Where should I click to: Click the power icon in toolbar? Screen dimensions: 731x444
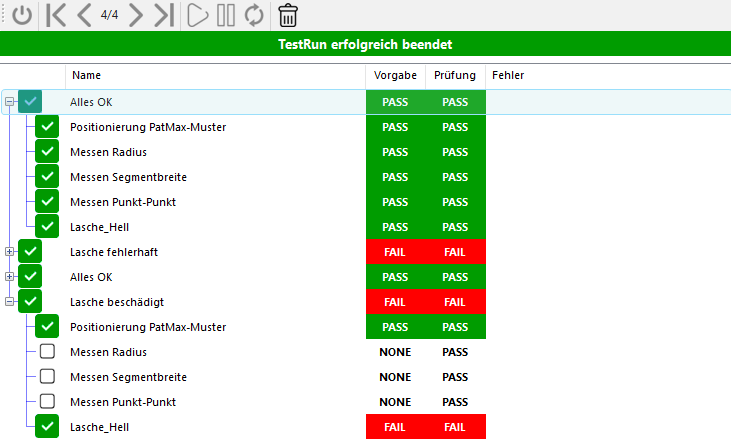click(21, 15)
